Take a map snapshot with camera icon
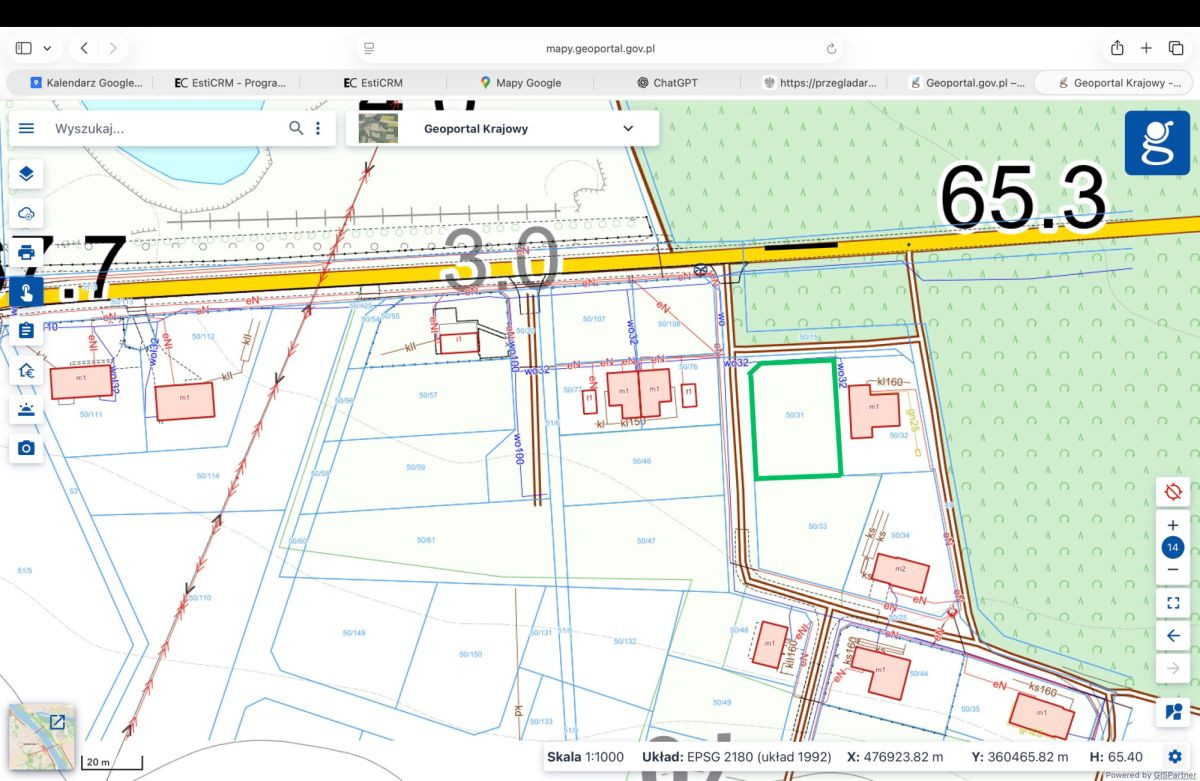 tap(26, 448)
